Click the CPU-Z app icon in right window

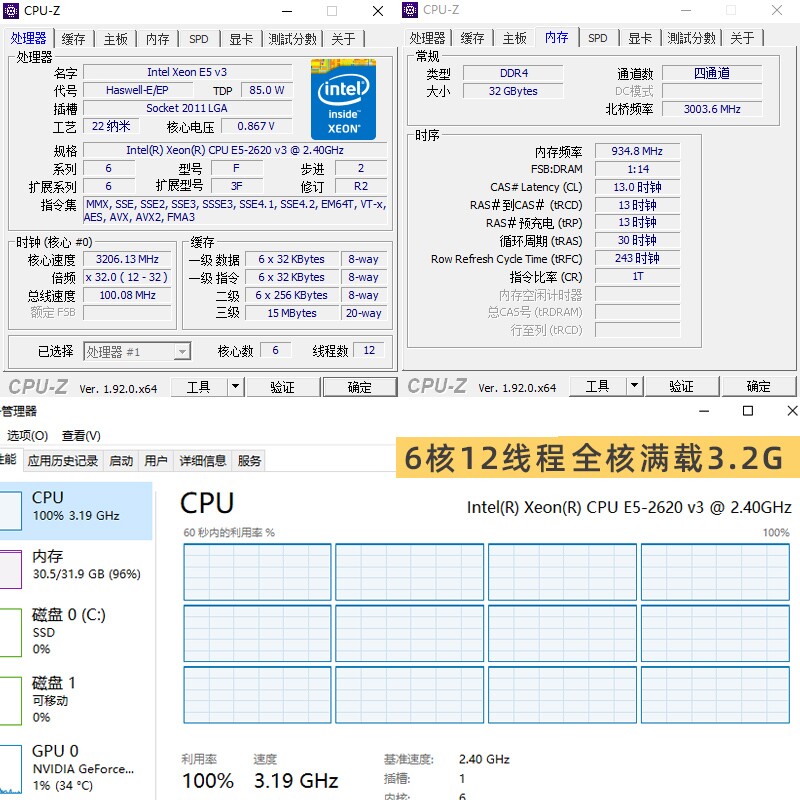[x=410, y=10]
